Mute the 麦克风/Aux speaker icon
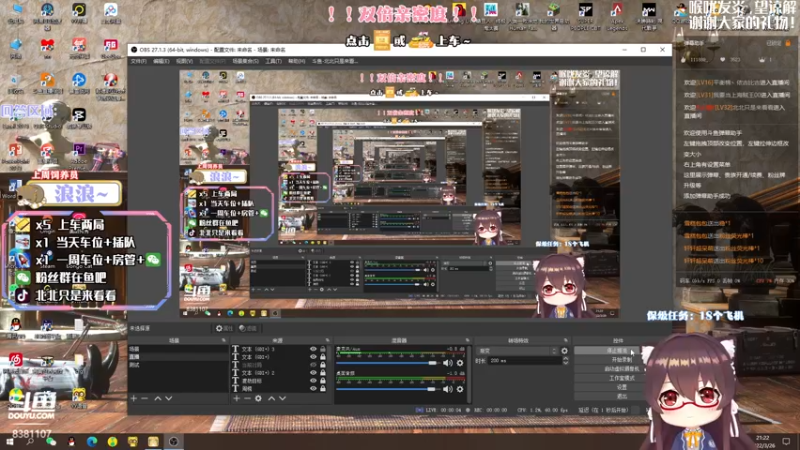The height and width of the screenshot is (450, 800). (x=447, y=363)
